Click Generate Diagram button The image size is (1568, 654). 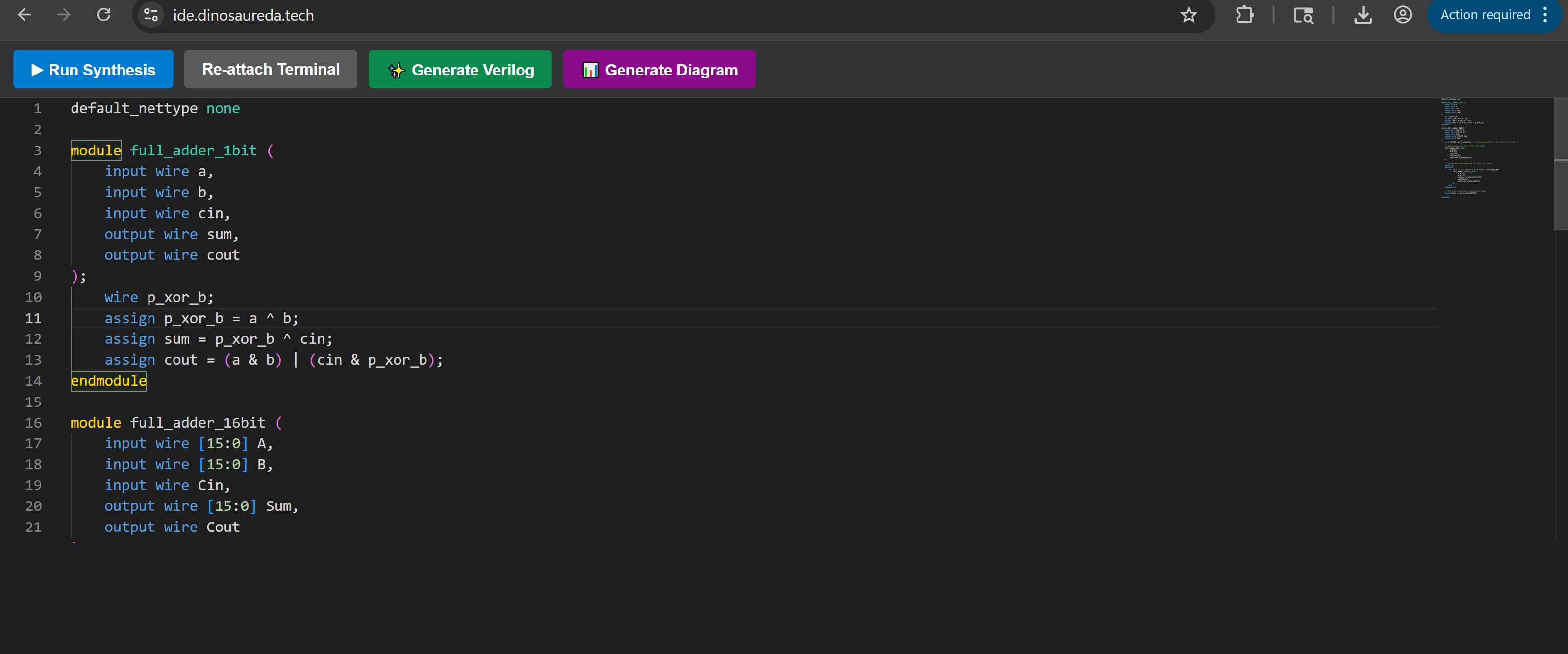(659, 70)
